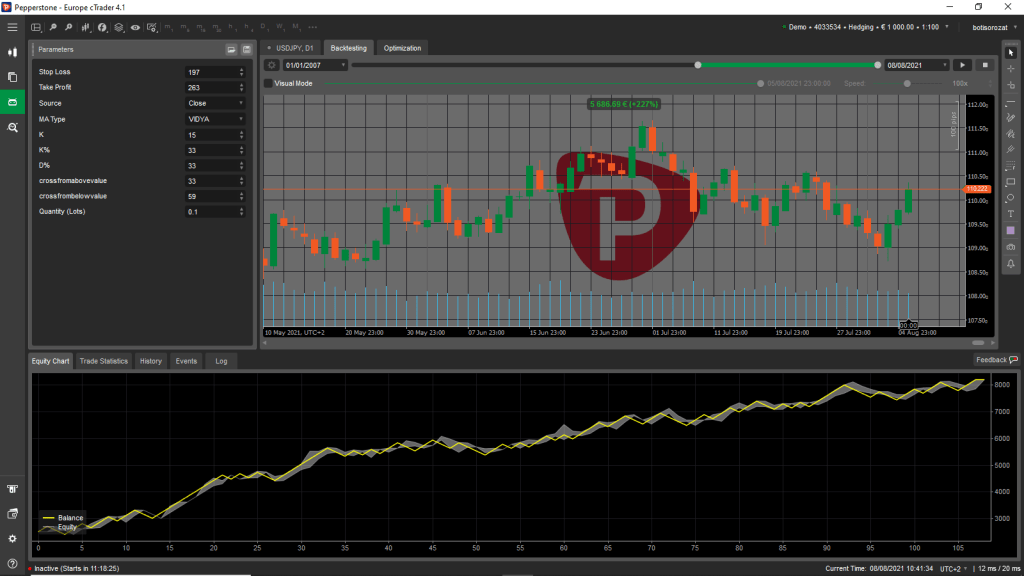Click the Feedback button

point(996,360)
